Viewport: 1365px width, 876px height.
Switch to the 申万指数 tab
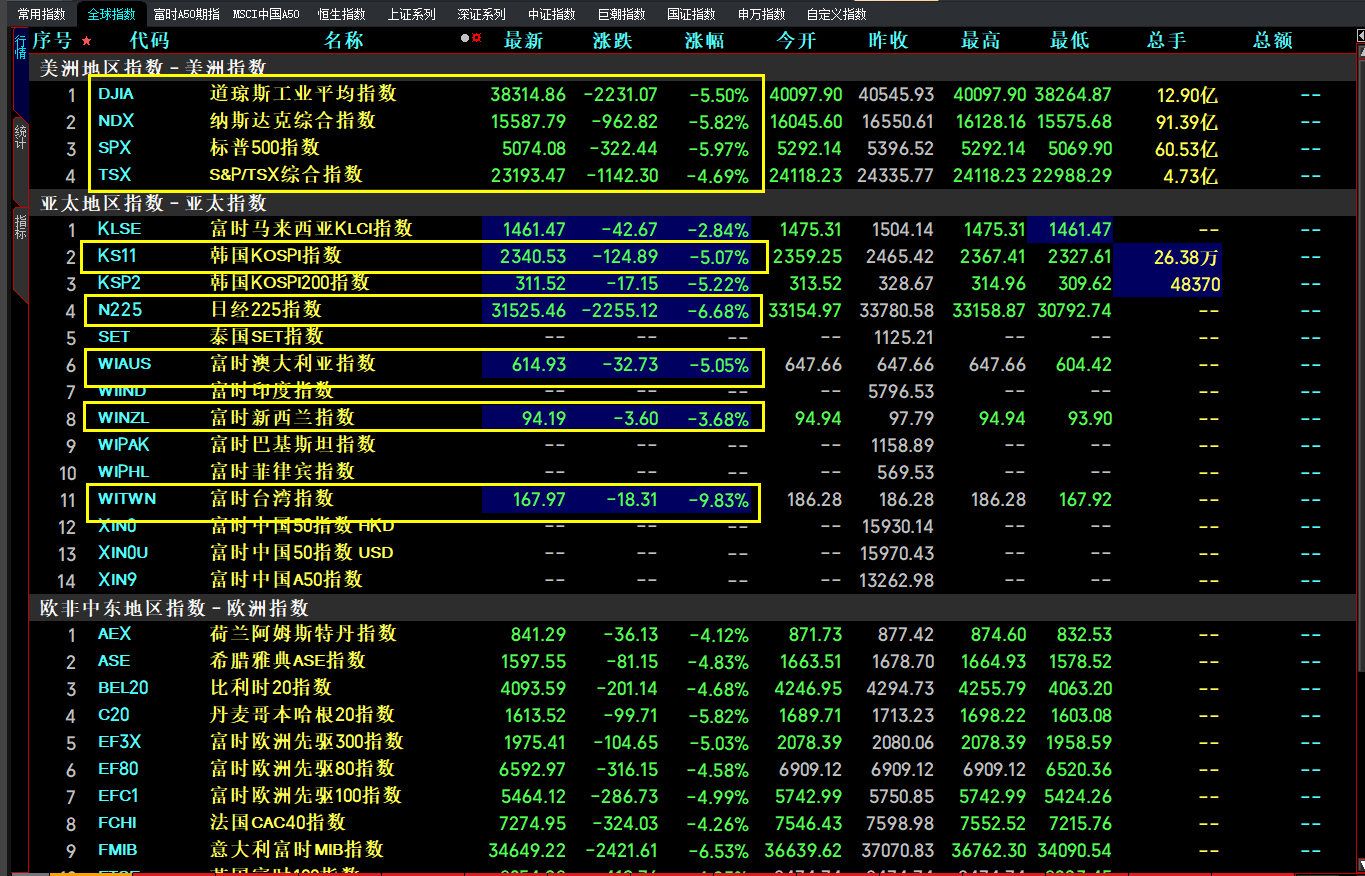coord(762,14)
